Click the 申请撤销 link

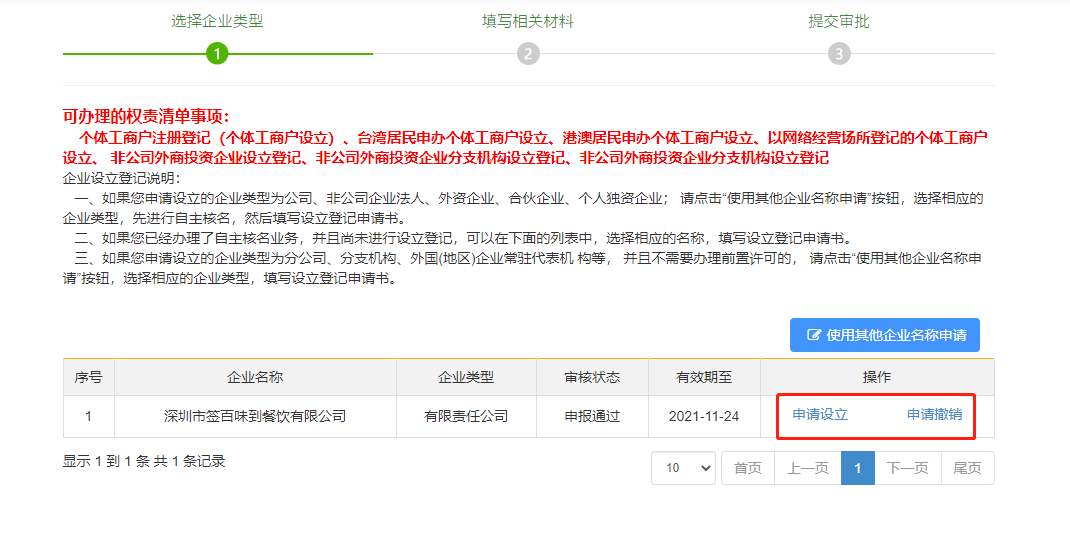934,414
